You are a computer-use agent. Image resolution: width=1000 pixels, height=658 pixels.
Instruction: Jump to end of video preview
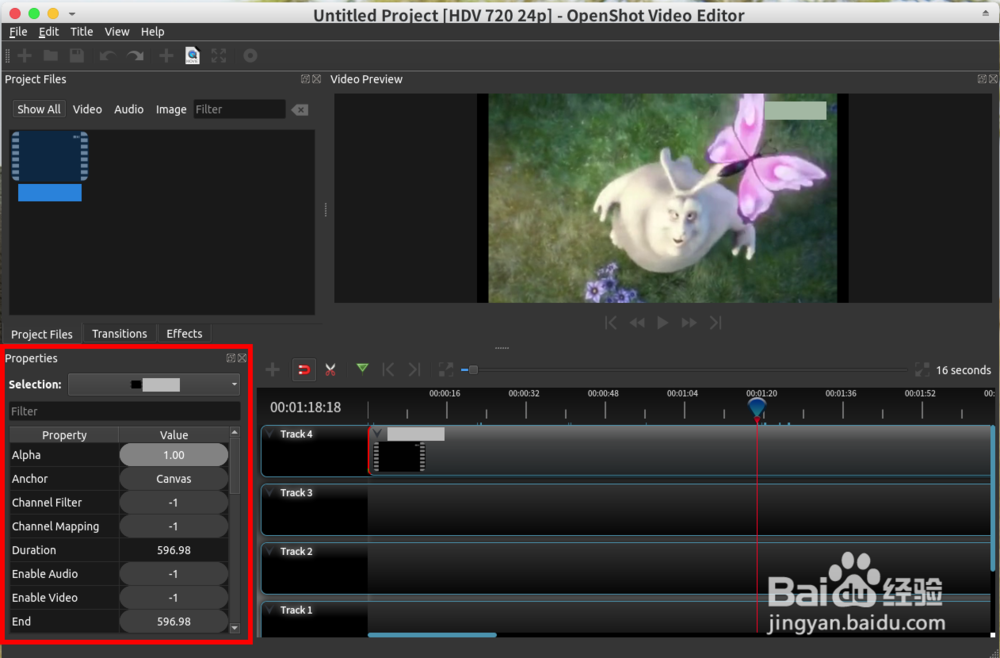click(x=716, y=323)
